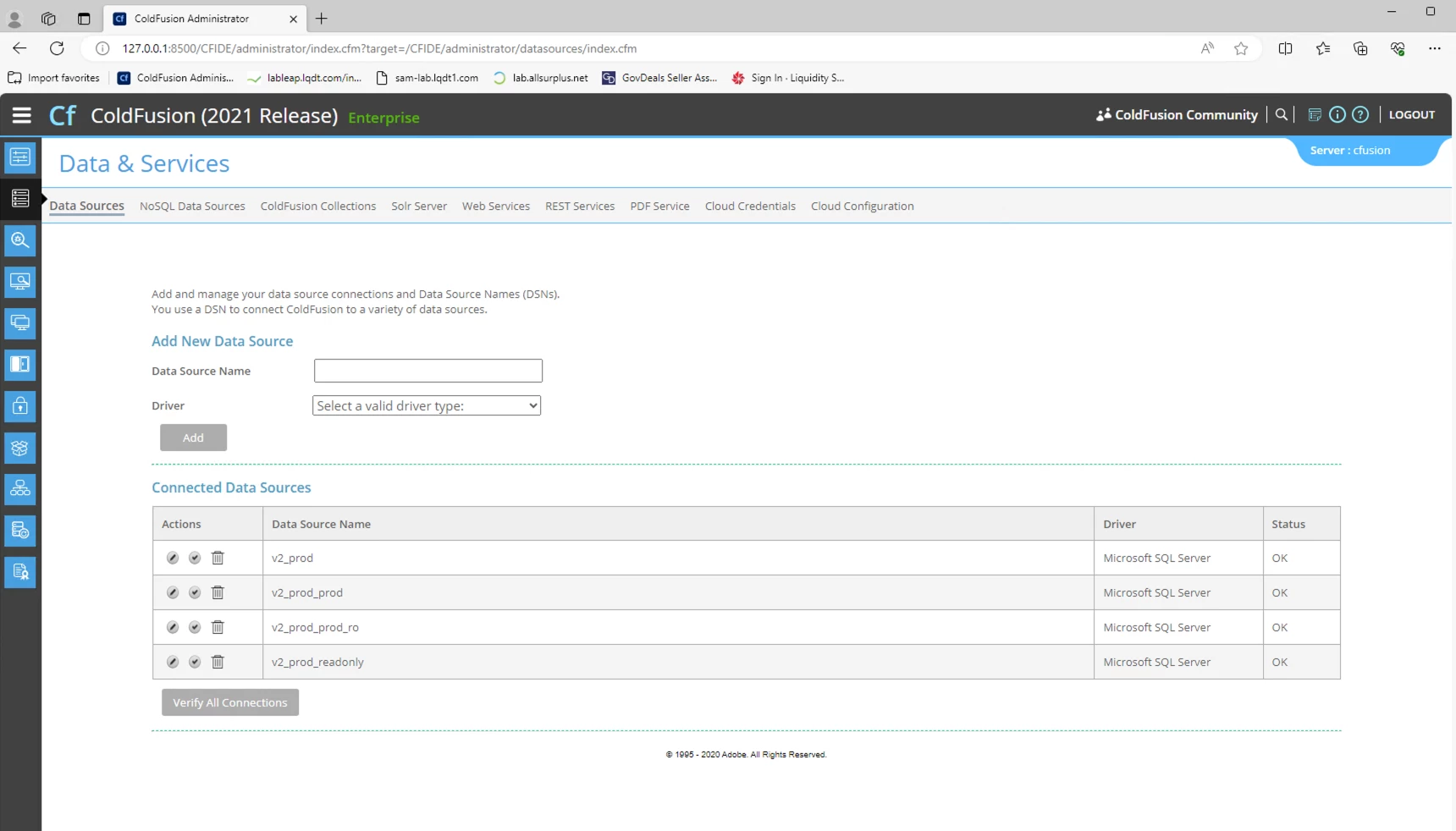Viewport: 1456px width, 831px height.
Task: Expand the Driver type dropdown
Action: (427, 405)
